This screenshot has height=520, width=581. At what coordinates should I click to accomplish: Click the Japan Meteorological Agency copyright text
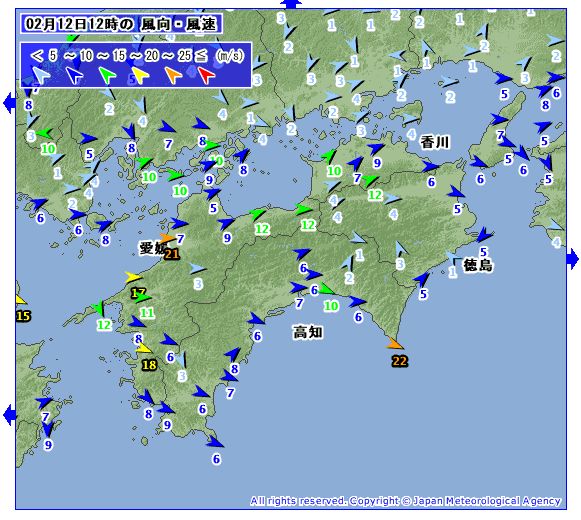click(405, 501)
